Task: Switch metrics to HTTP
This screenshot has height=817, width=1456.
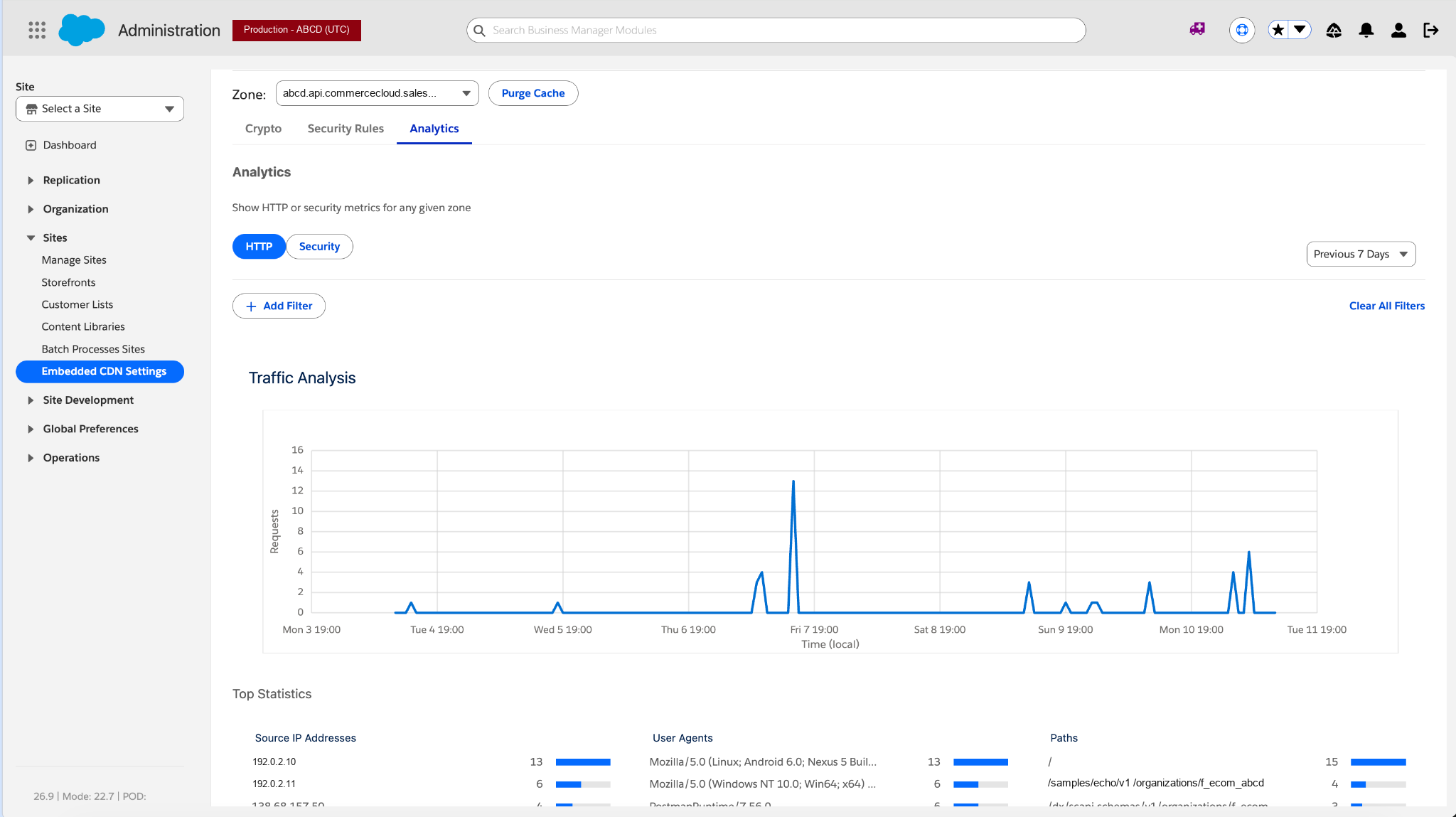Action: [x=259, y=247]
